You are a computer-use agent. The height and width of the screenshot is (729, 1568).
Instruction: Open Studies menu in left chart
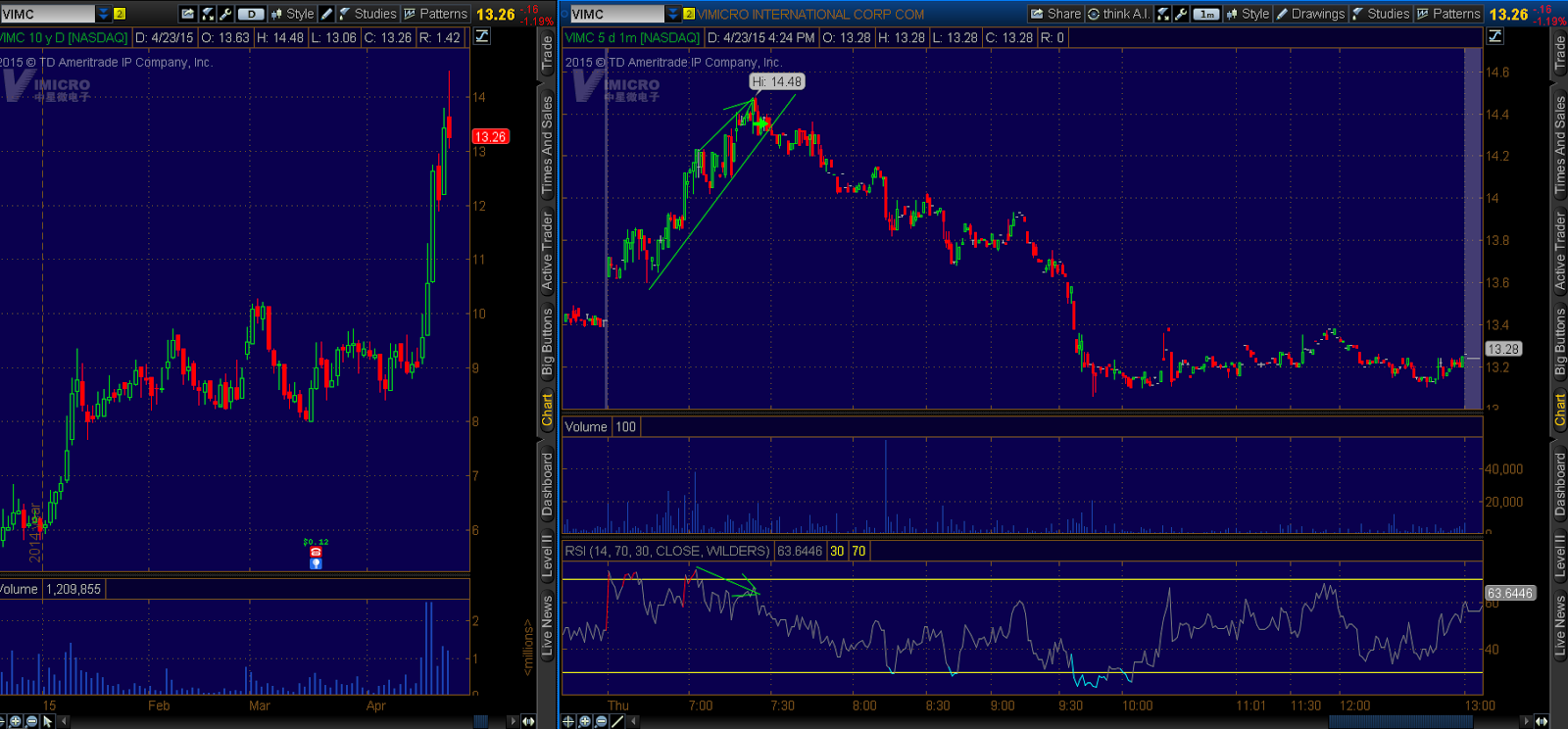click(x=367, y=14)
